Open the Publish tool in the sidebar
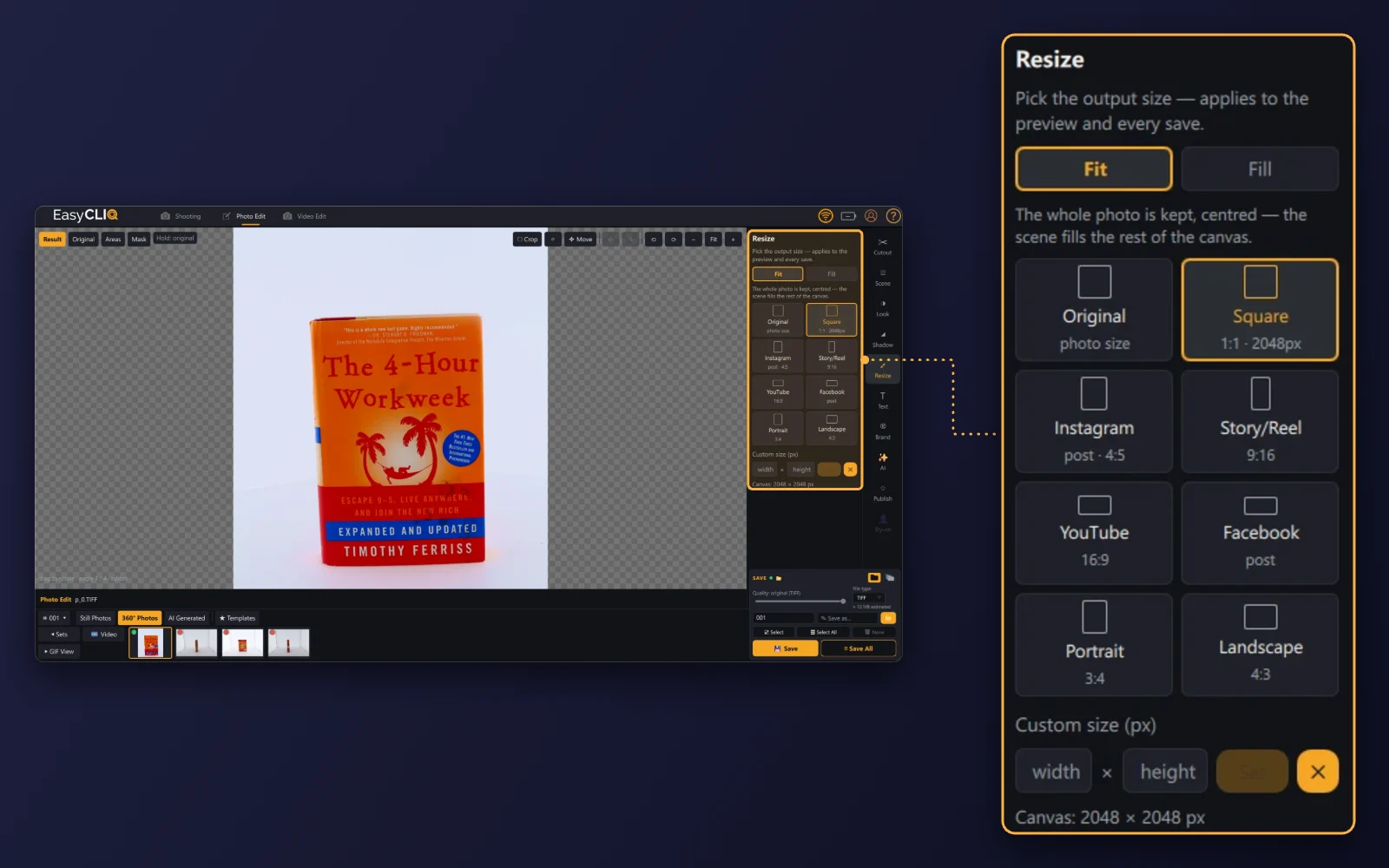The image size is (1389, 868). tap(882, 493)
